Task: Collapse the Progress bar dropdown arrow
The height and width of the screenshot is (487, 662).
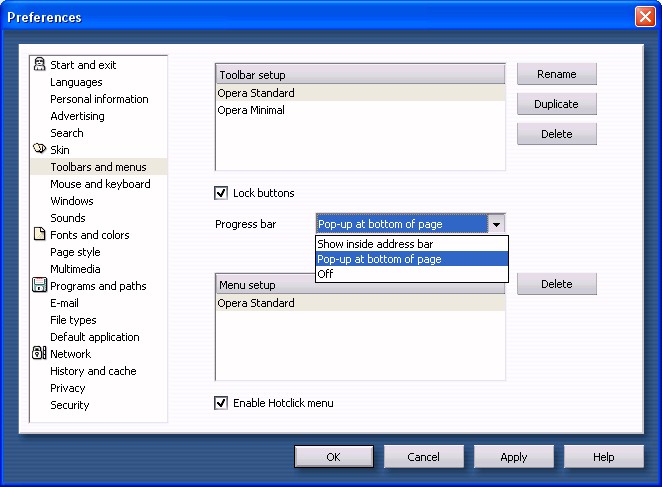Action: tap(496, 224)
